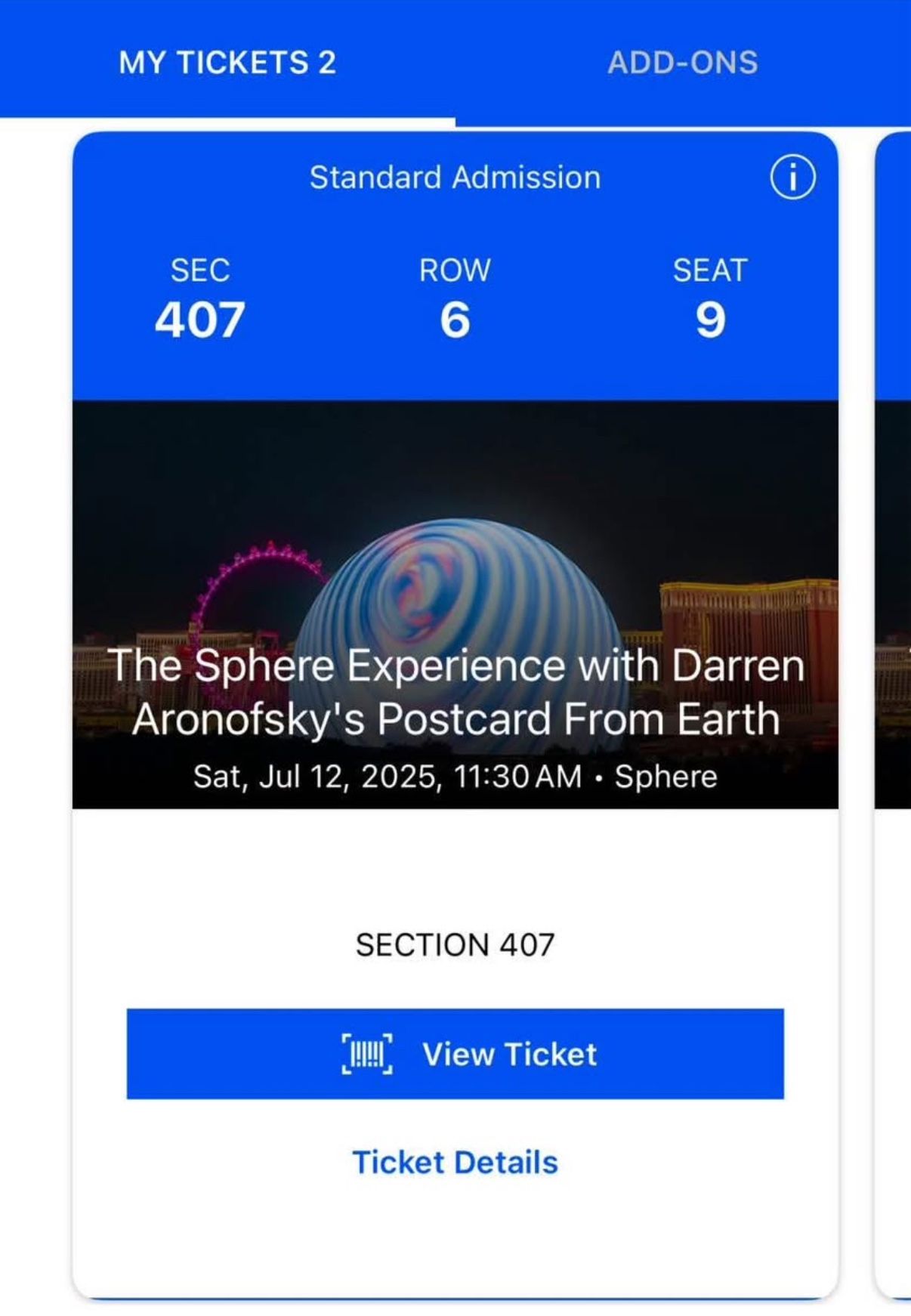Screen dimensions: 911x1316
Task: Tap the Sphere event image
Action: click(x=455, y=604)
